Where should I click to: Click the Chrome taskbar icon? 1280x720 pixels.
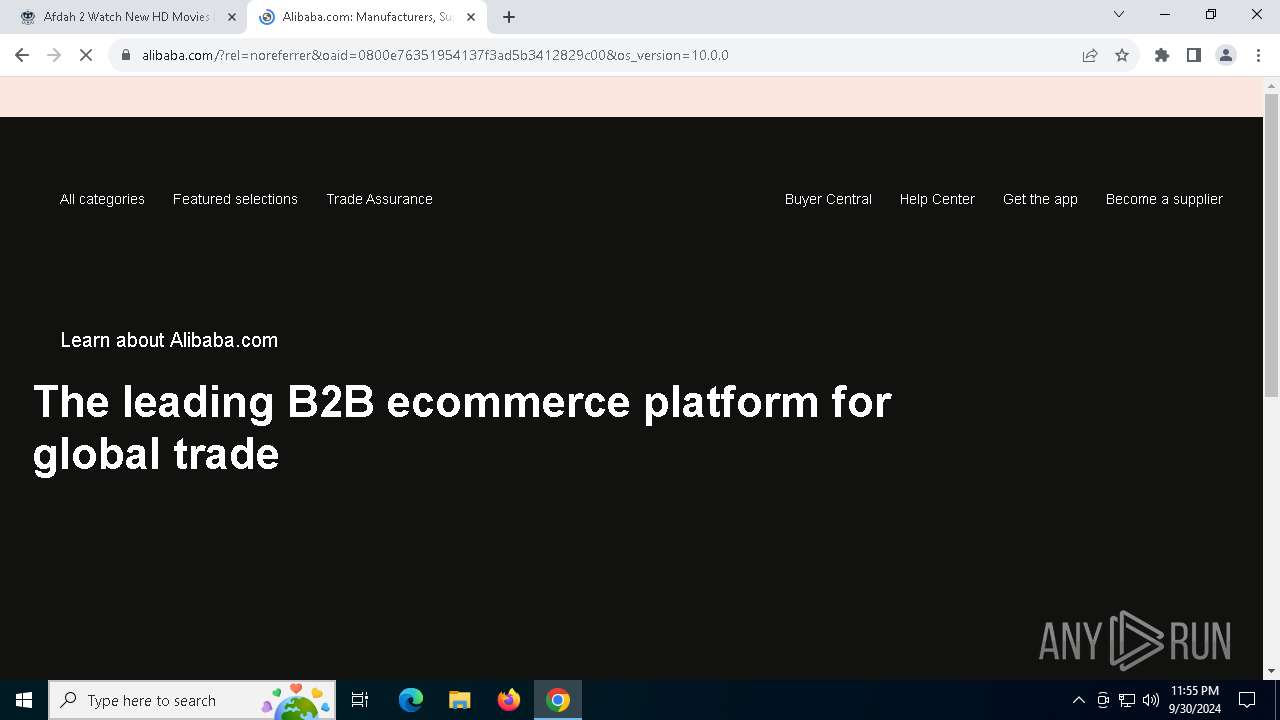pos(558,700)
